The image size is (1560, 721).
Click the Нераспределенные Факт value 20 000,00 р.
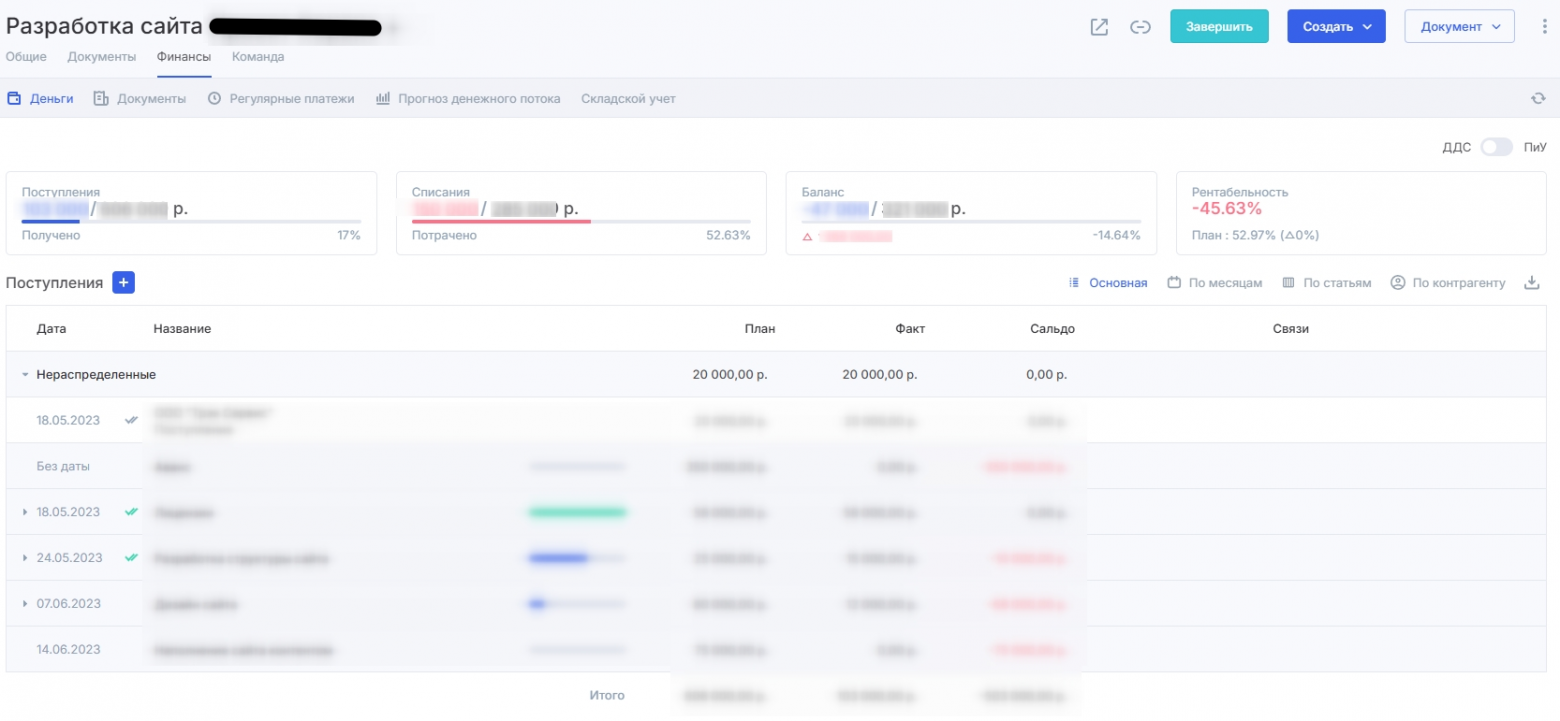tap(880, 375)
